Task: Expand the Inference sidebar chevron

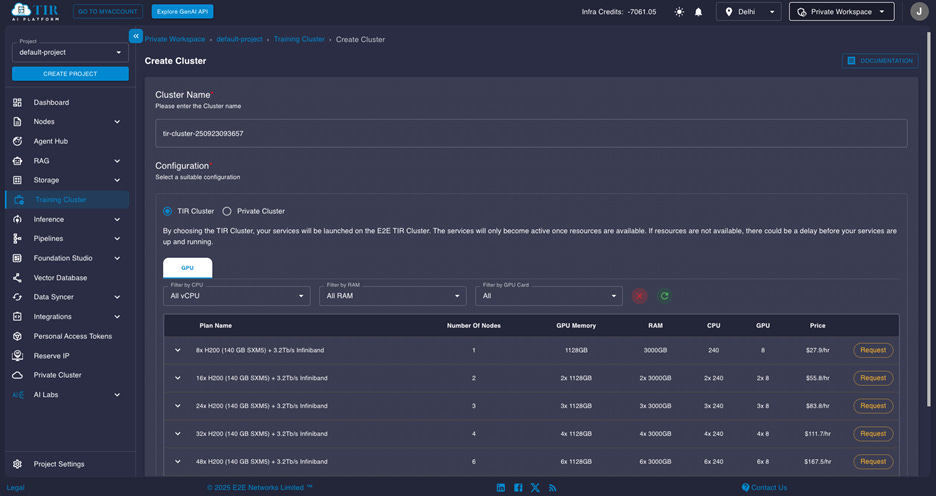Action: pyautogui.click(x=117, y=220)
